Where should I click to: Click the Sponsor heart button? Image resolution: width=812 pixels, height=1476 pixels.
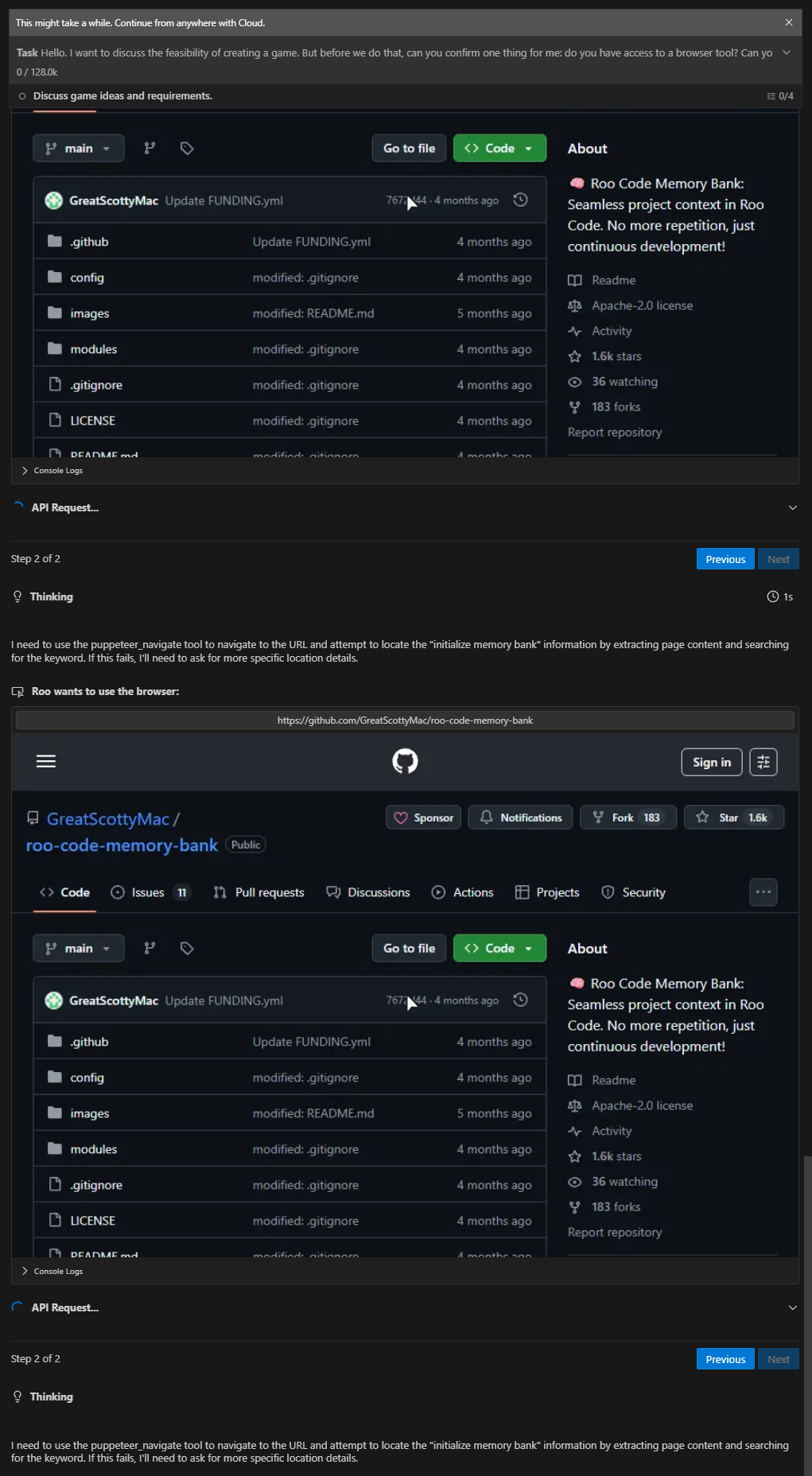tap(424, 818)
